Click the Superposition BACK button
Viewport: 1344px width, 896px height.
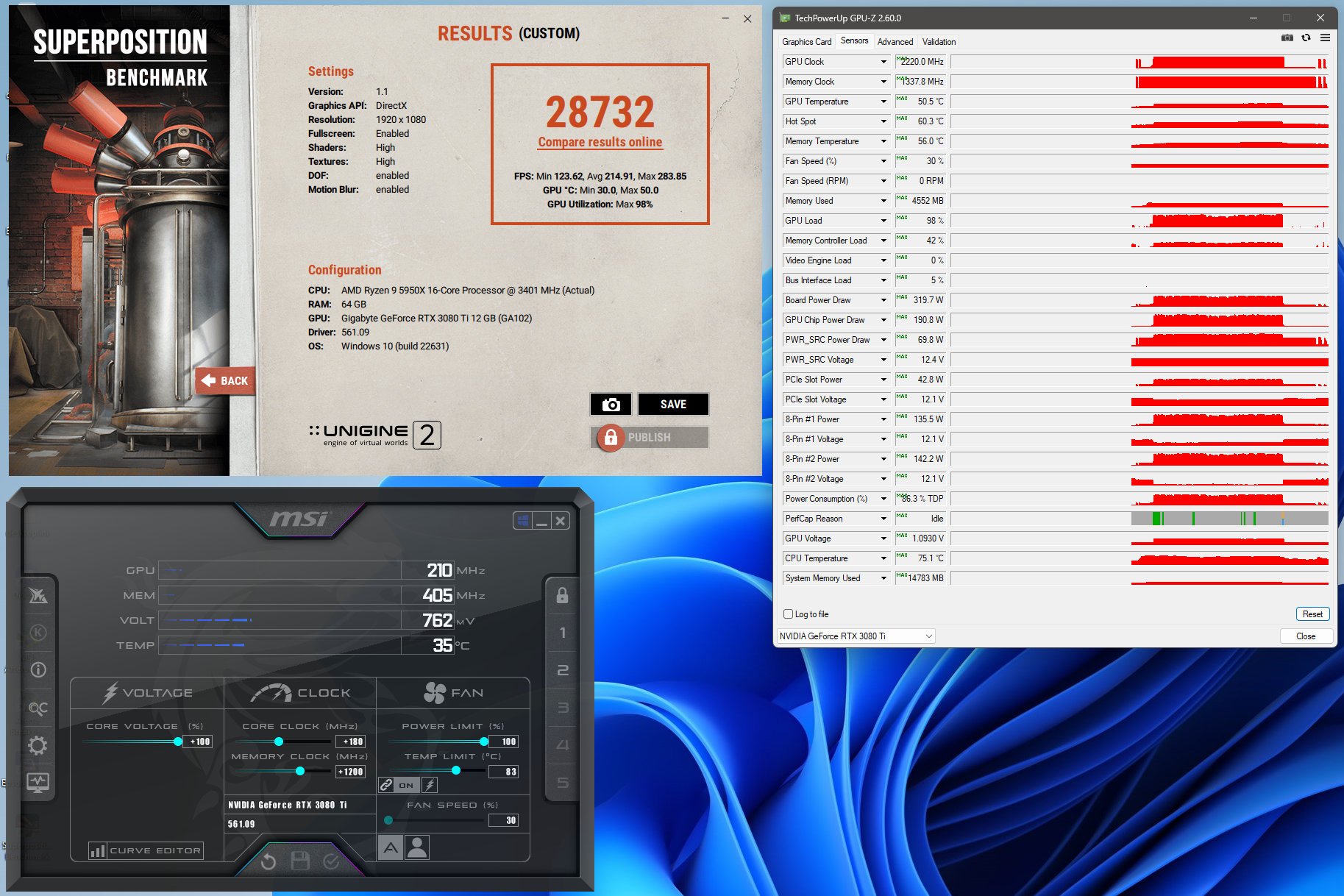[x=226, y=380]
